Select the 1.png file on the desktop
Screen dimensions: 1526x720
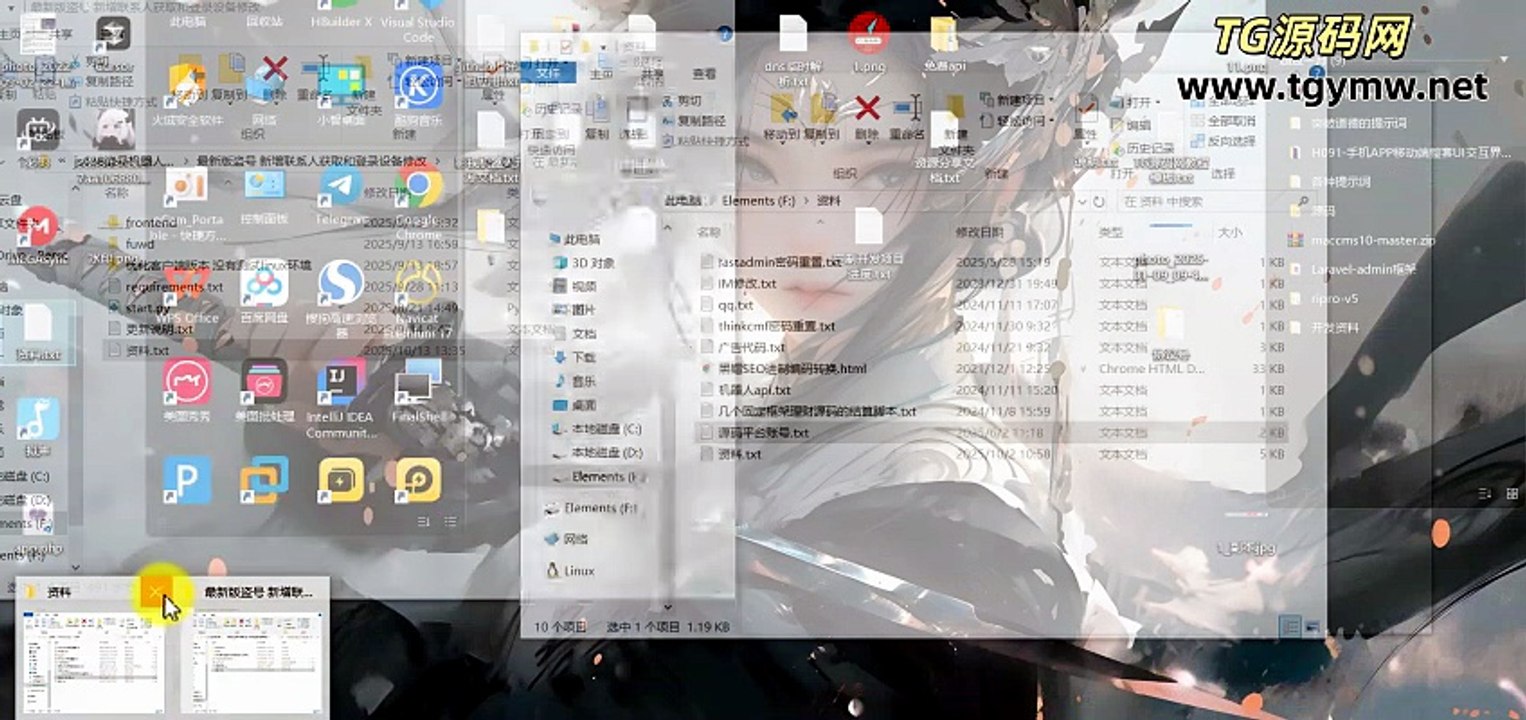[x=869, y=45]
